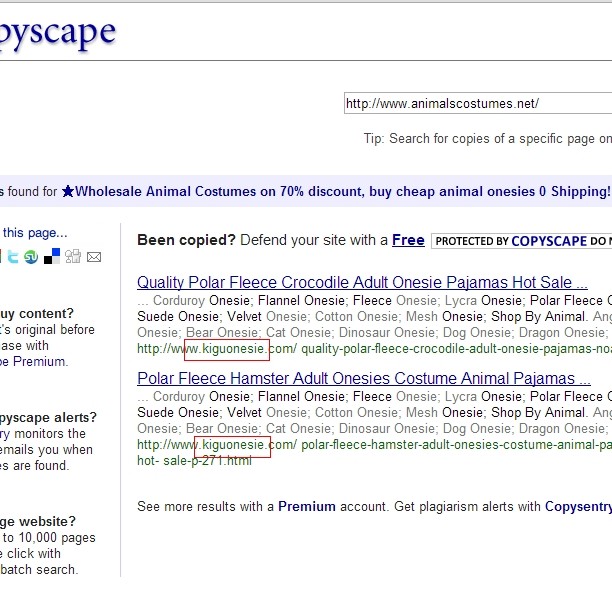Email this page via envelope icon

click(x=94, y=257)
